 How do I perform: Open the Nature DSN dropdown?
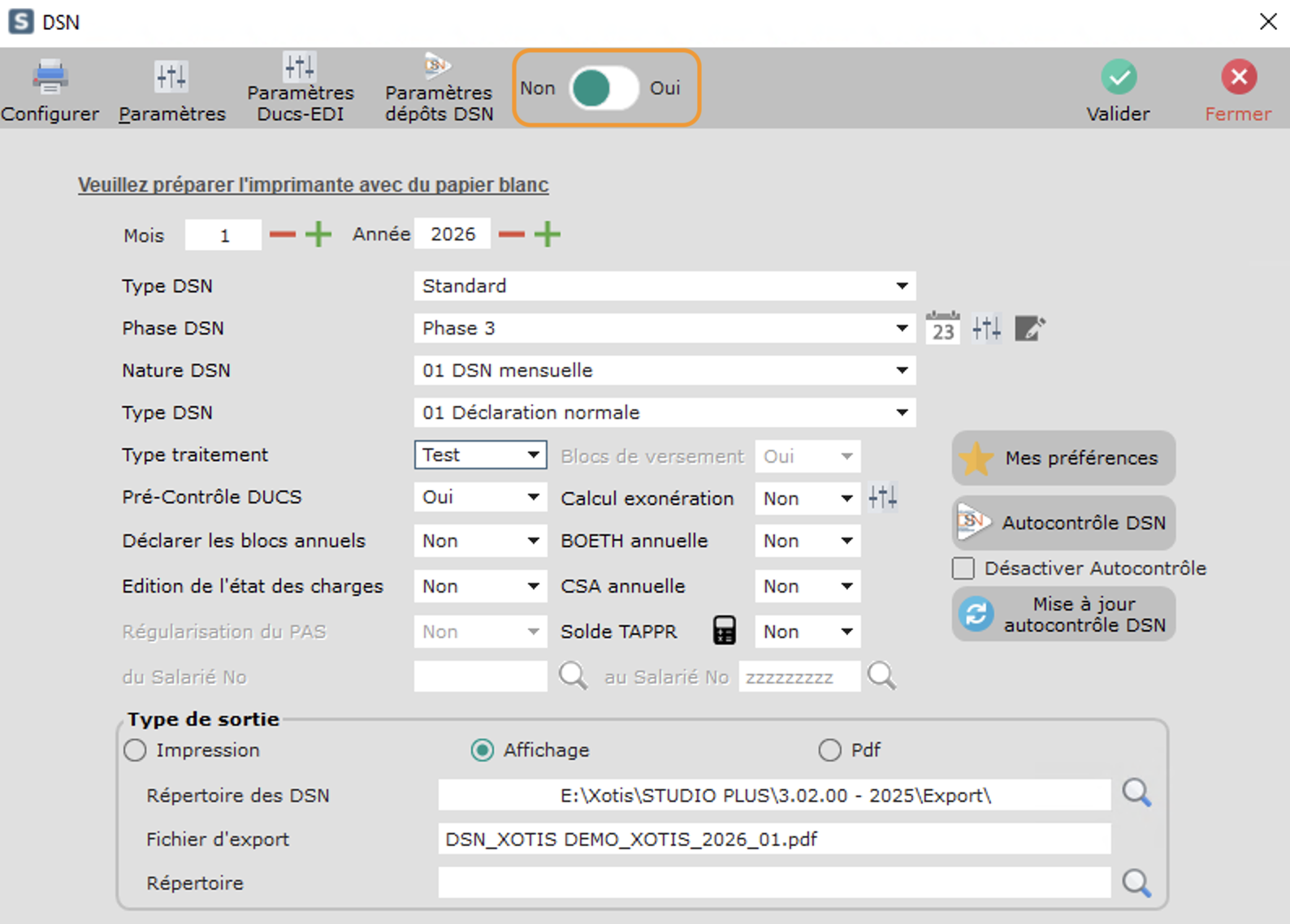pos(902,370)
